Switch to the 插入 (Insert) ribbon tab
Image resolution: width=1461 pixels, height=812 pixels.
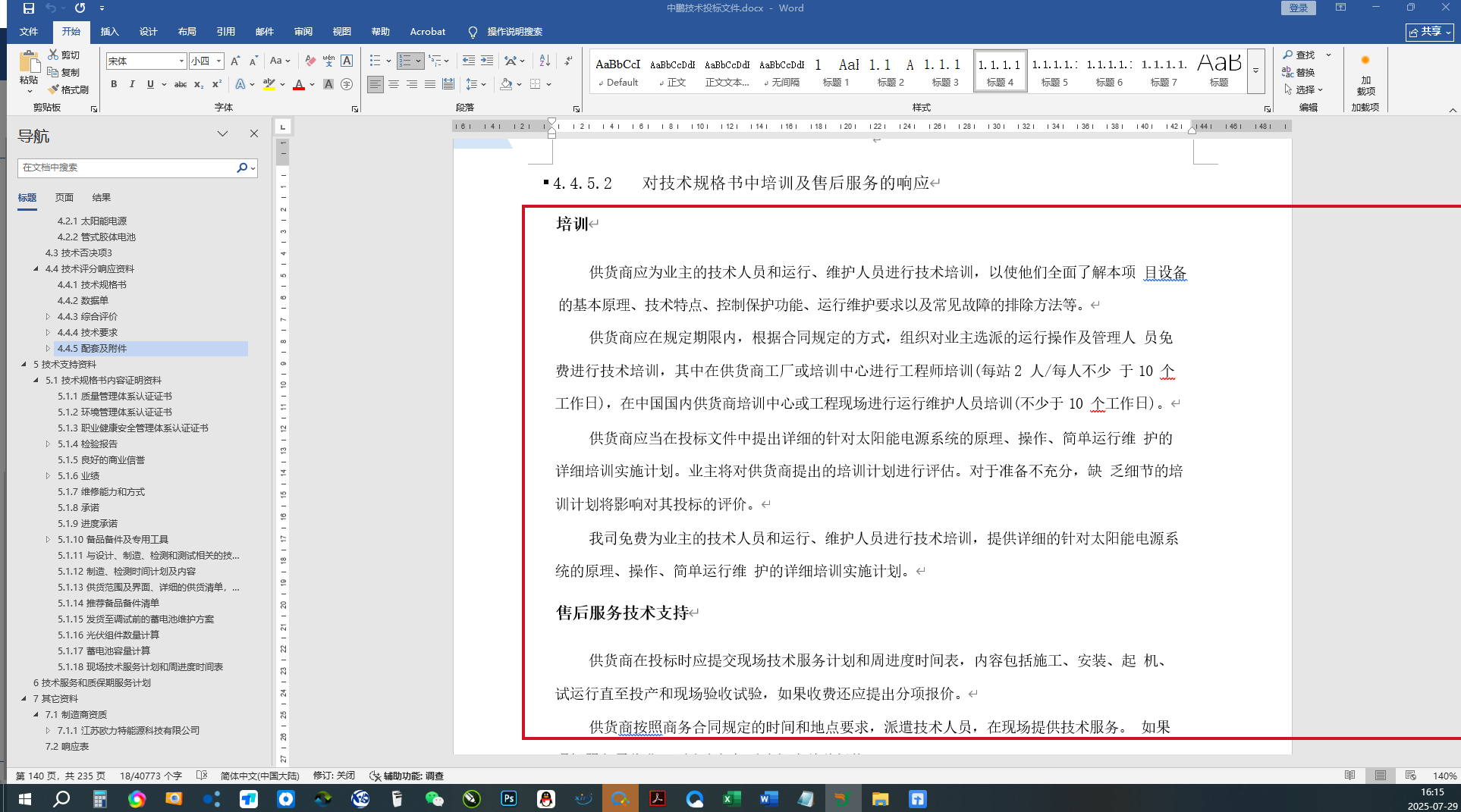(x=110, y=32)
